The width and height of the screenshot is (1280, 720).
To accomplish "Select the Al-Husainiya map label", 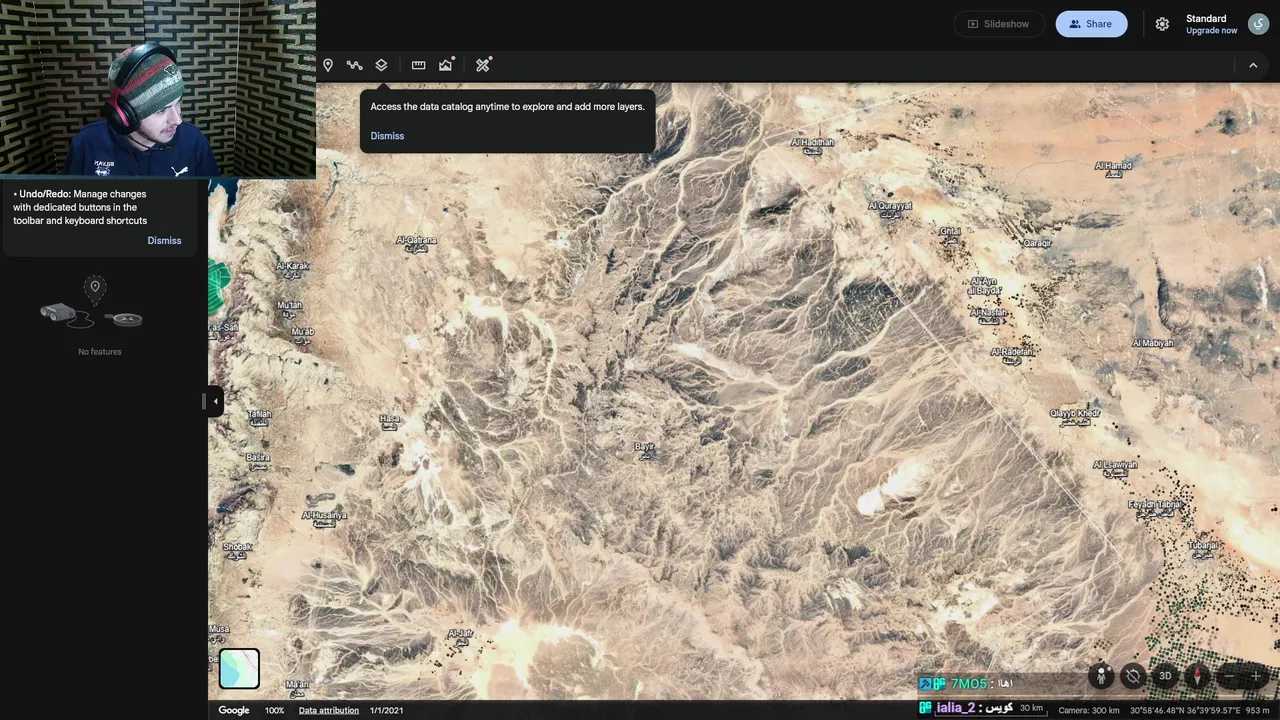I will (324, 518).
